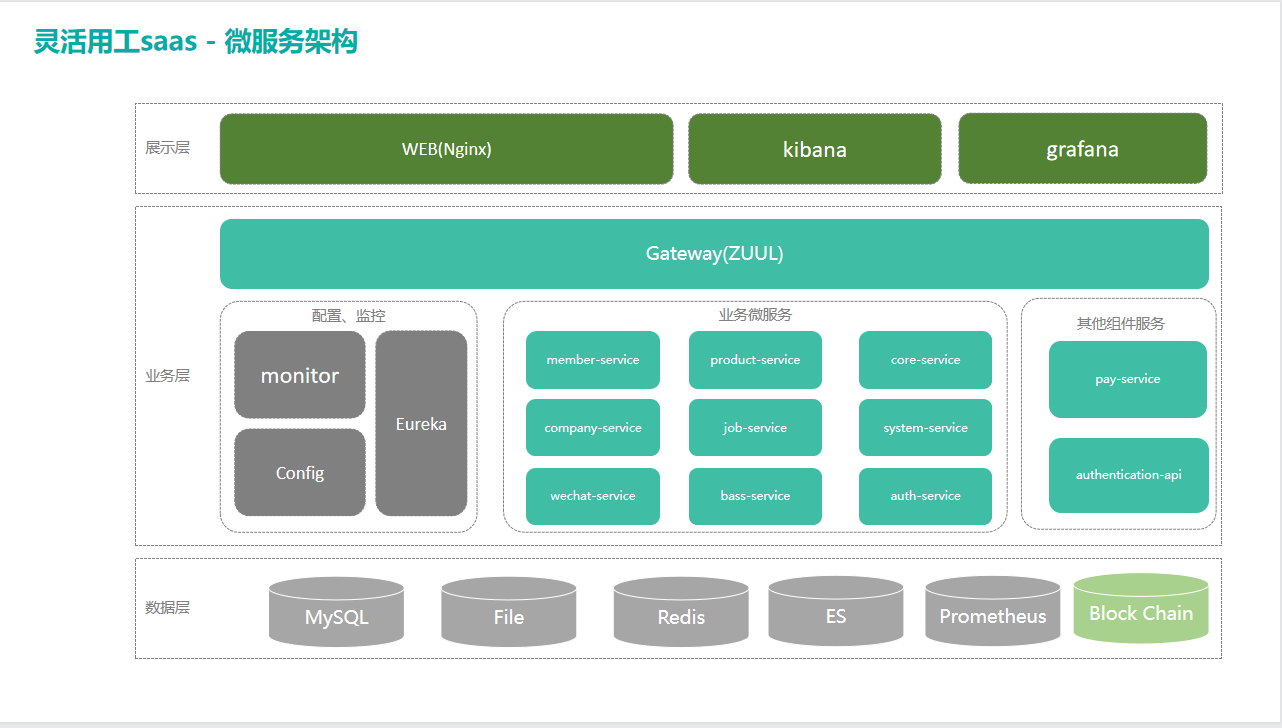The width and height of the screenshot is (1282, 728).
Task: Select the kibana block
Action: 815,149
